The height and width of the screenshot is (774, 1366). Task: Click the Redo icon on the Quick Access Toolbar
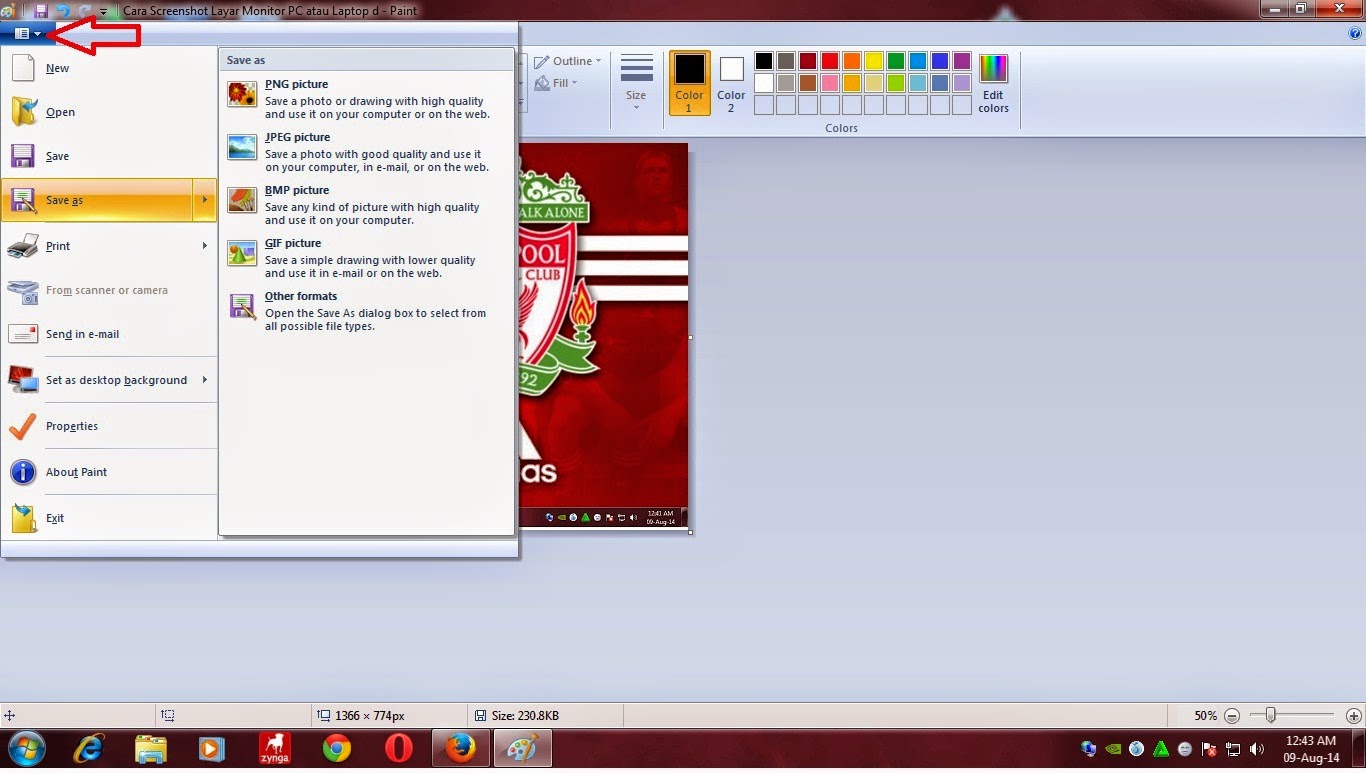click(85, 10)
